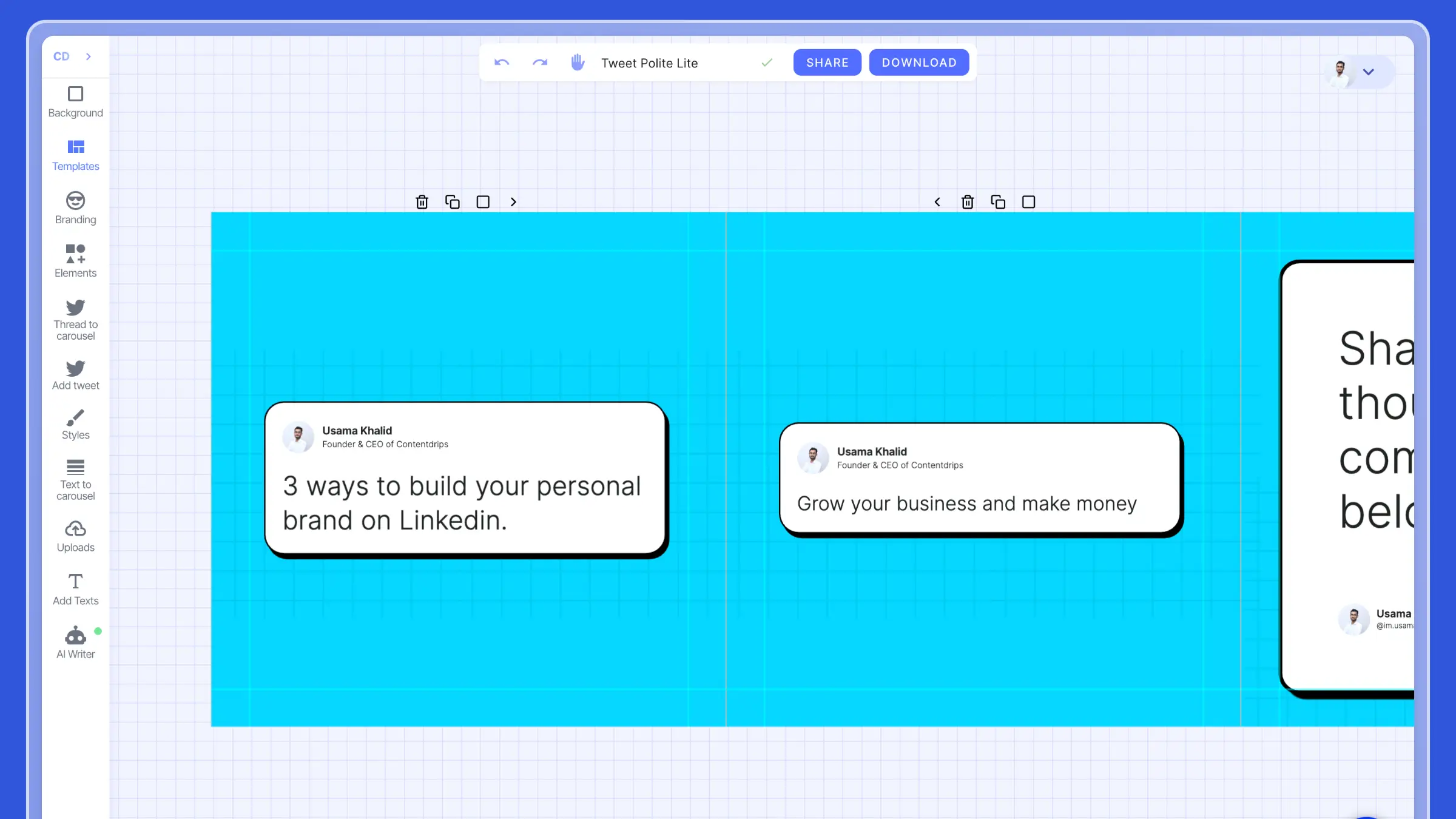Click the green saved checkmark
The height and width of the screenshot is (819, 1456).
(767, 62)
